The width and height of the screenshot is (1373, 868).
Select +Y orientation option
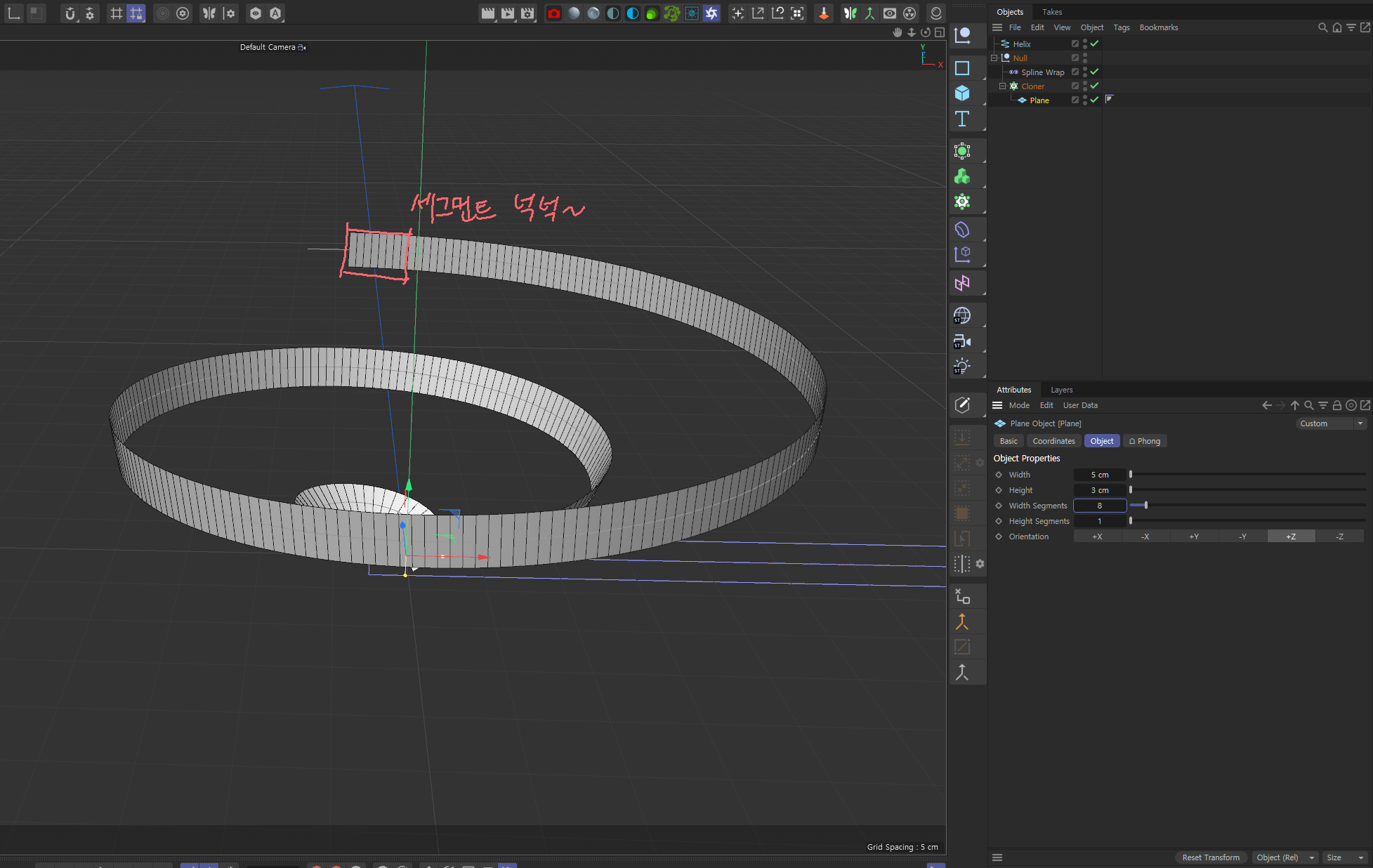click(x=1194, y=537)
